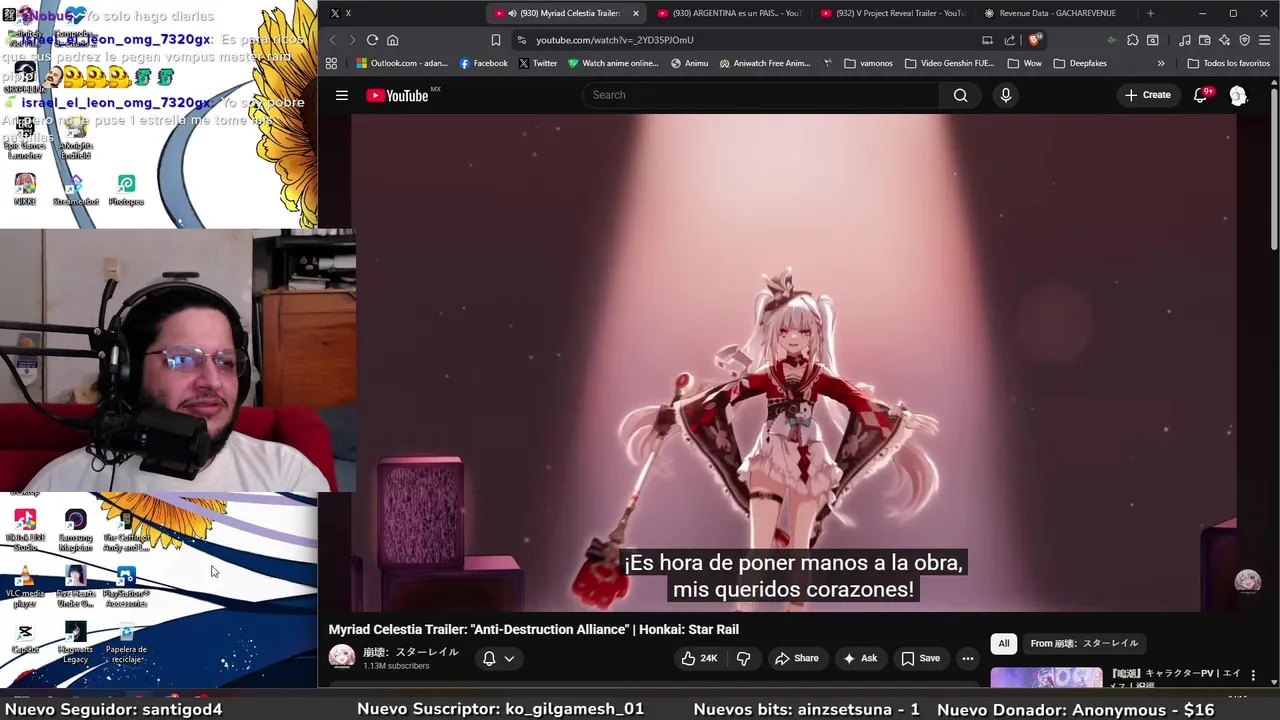Open options menu for recommended video
Screen dimensions: 1280x720
point(1253,676)
